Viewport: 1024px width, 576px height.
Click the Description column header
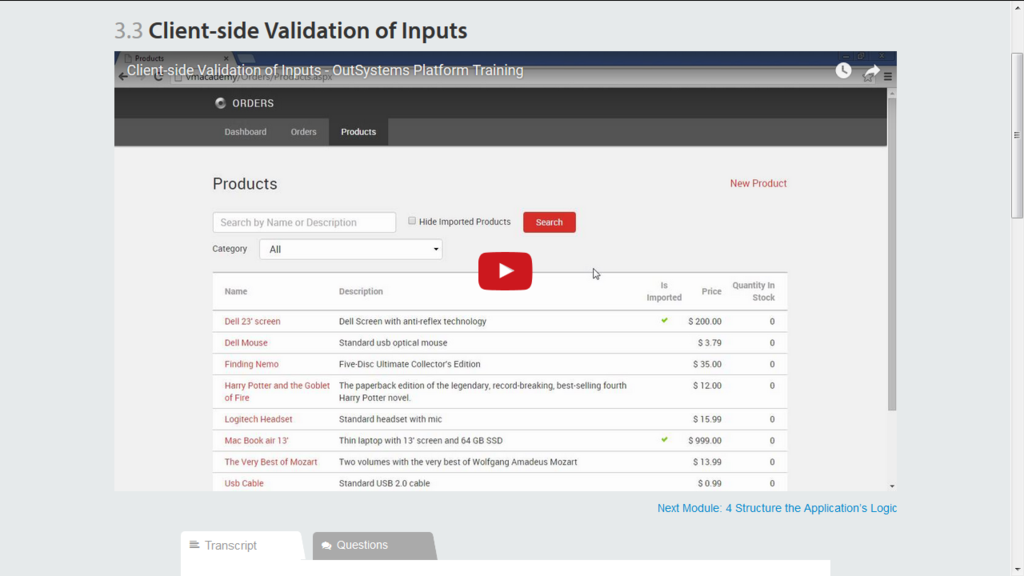(x=360, y=291)
